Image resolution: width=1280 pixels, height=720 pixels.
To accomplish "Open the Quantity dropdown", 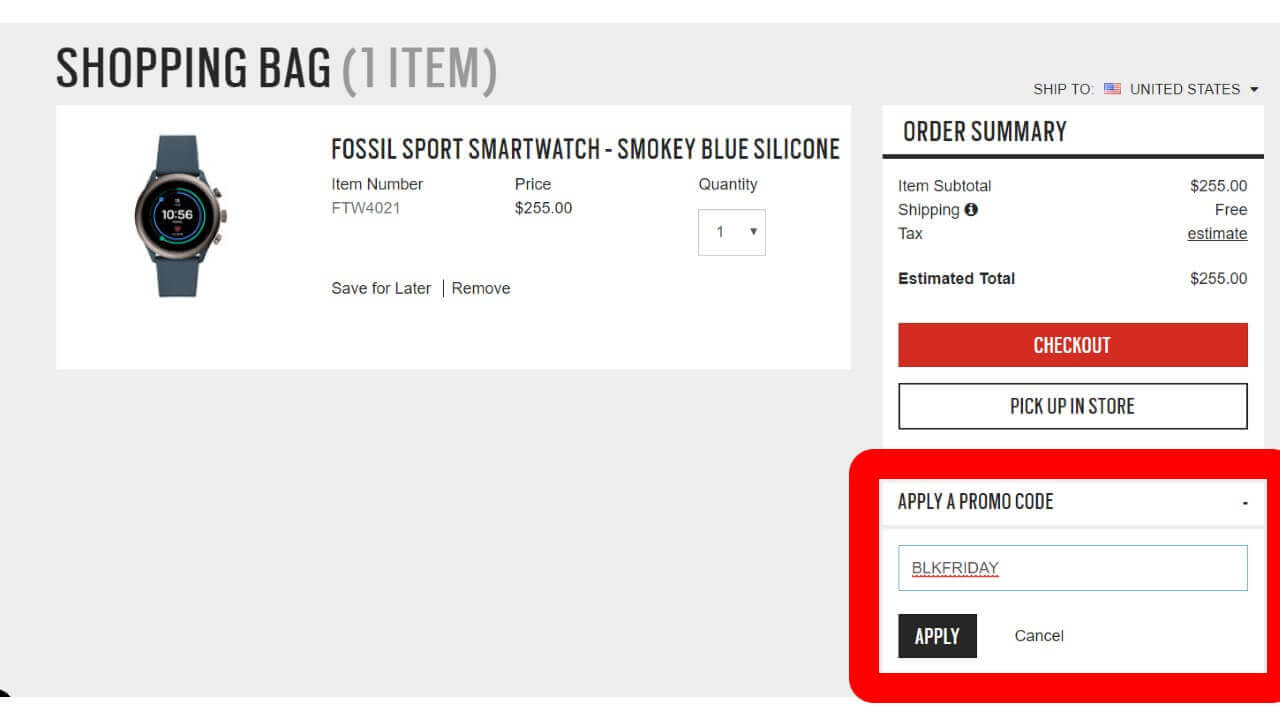I will tap(732, 232).
